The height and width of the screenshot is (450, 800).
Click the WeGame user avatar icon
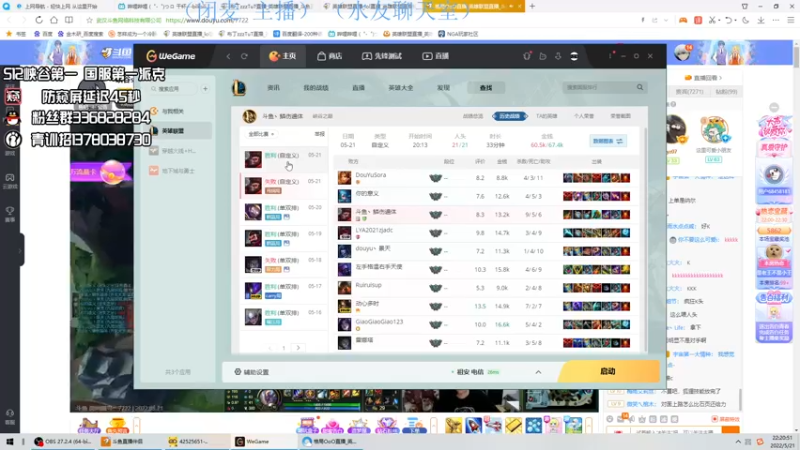point(574,56)
